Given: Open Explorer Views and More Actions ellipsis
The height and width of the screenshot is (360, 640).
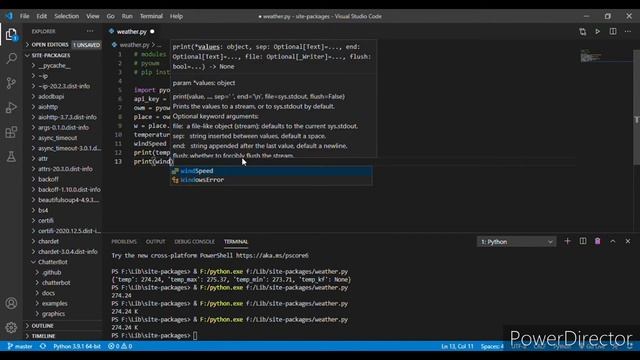Looking at the screenshot, I should point(90,31).
